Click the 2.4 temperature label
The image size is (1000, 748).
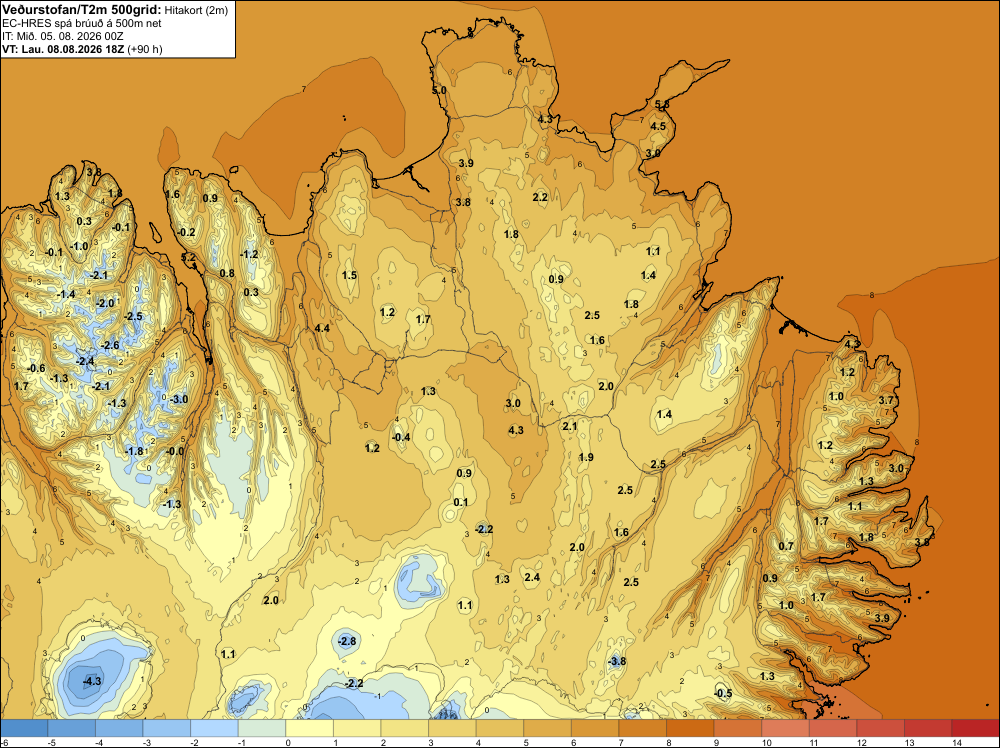point(532,578)
